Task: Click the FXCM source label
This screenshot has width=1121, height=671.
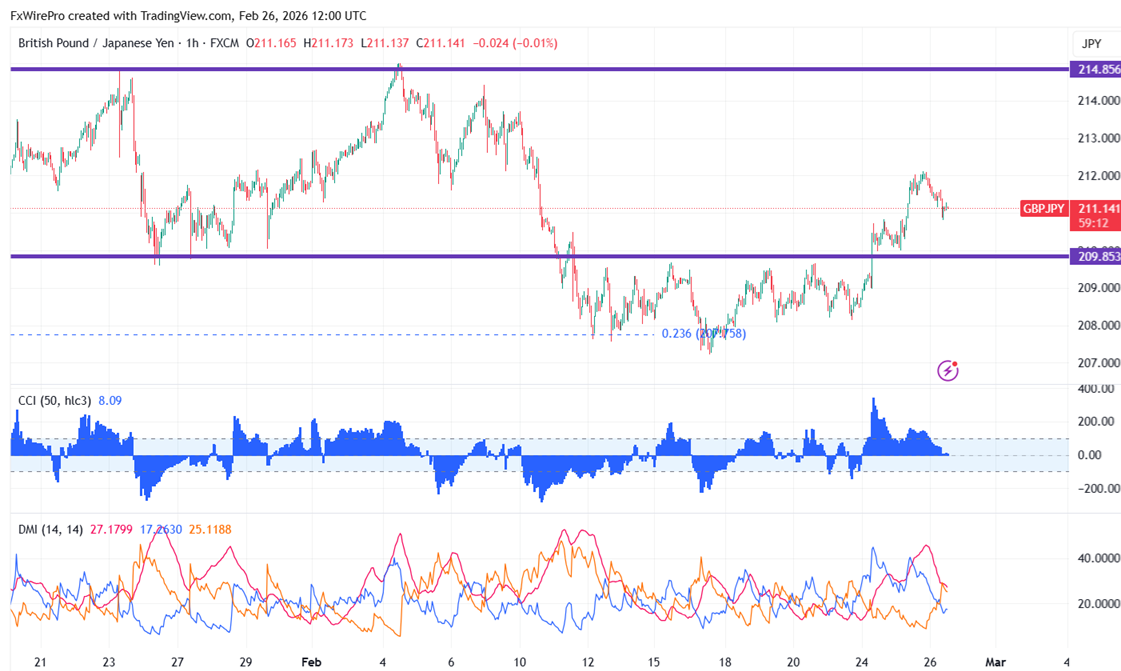Action: [x=225, y=43]
